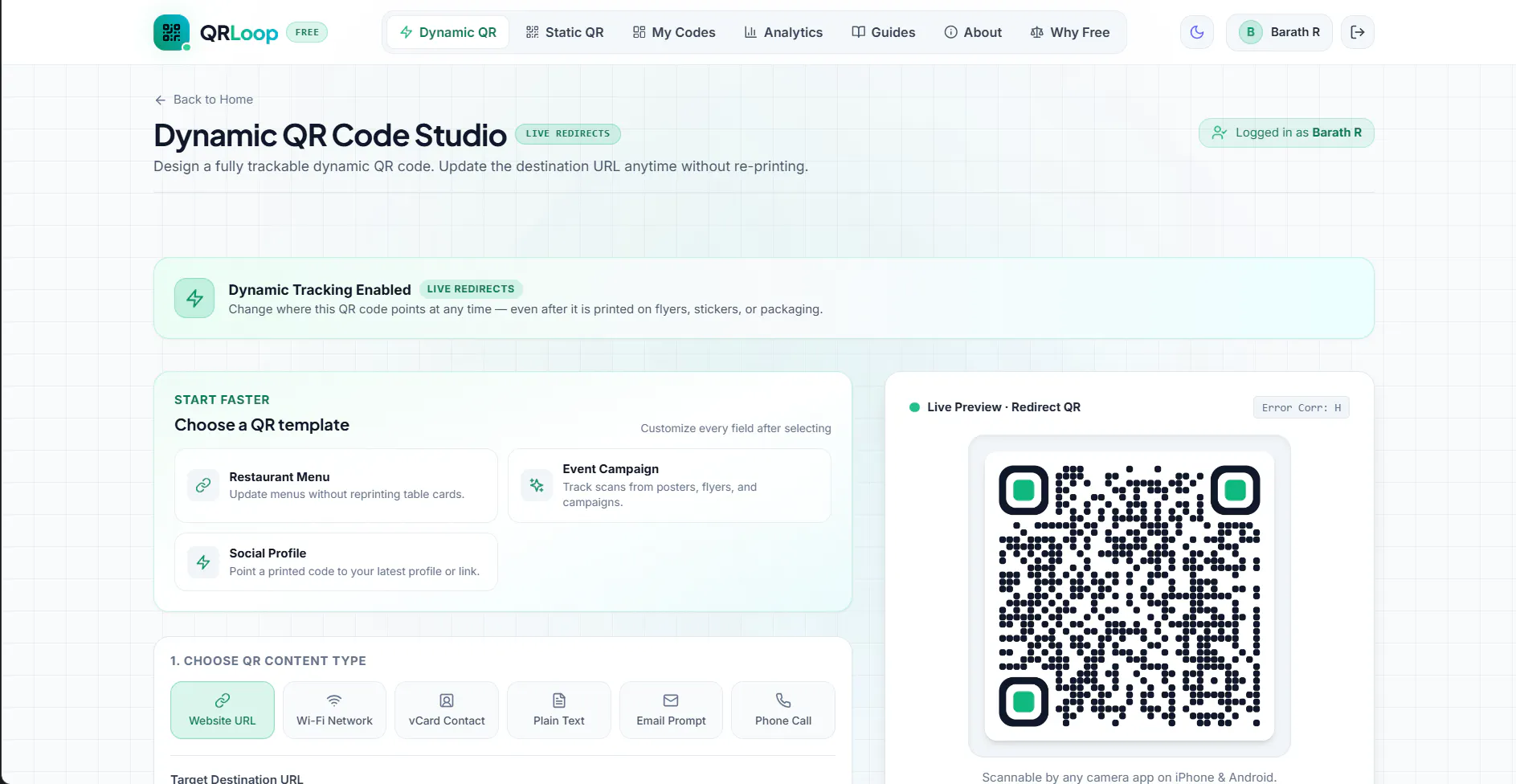Click the Social Profile lightning icon

tap(203, 561)
